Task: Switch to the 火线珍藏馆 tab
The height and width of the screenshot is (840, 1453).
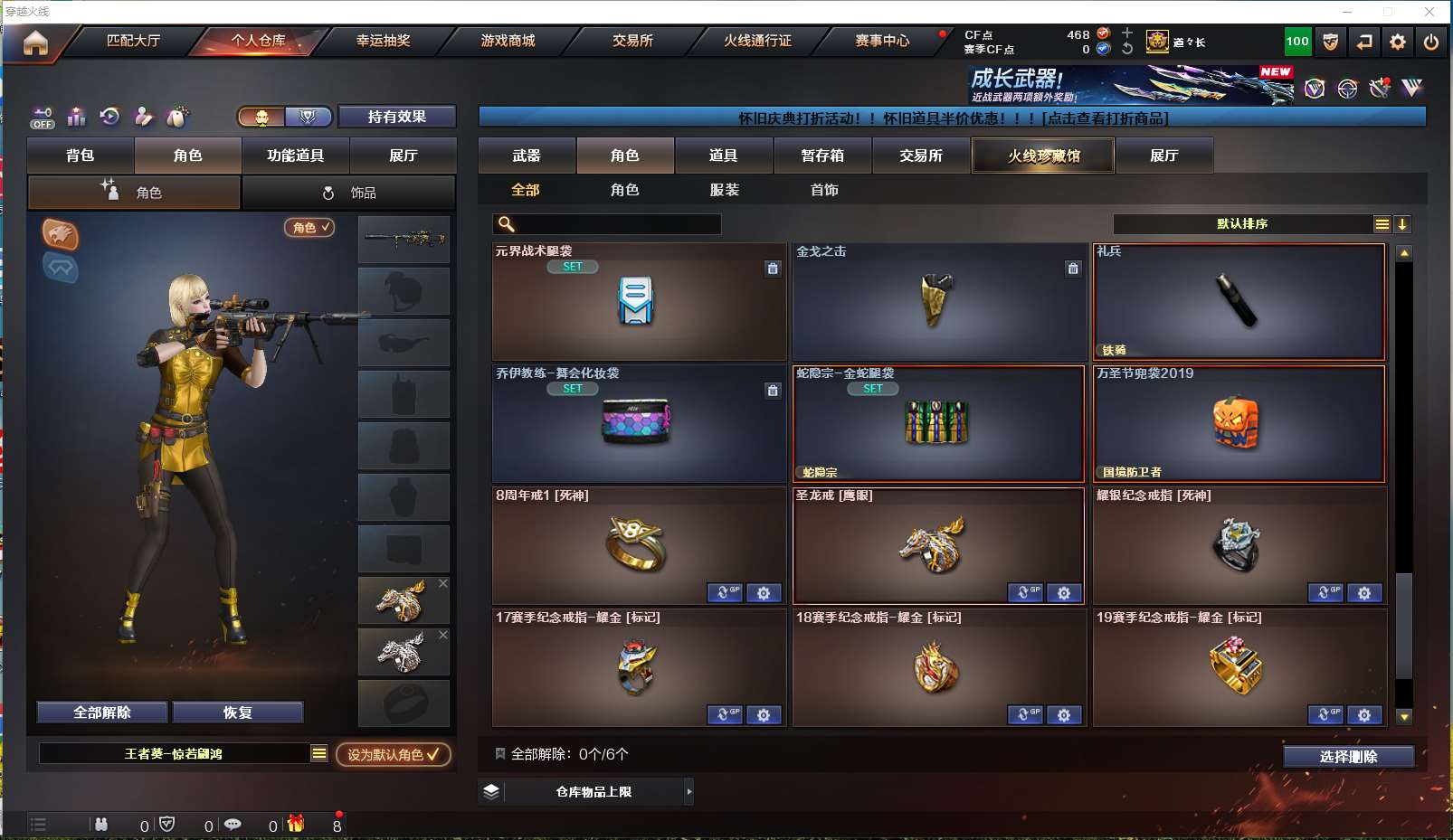Action: coord(1043,156)
